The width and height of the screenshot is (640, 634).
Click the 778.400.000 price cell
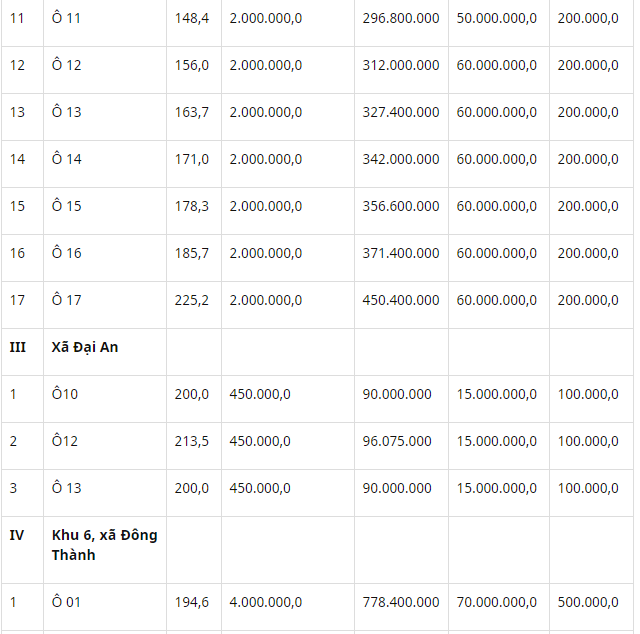click(401, 602)
